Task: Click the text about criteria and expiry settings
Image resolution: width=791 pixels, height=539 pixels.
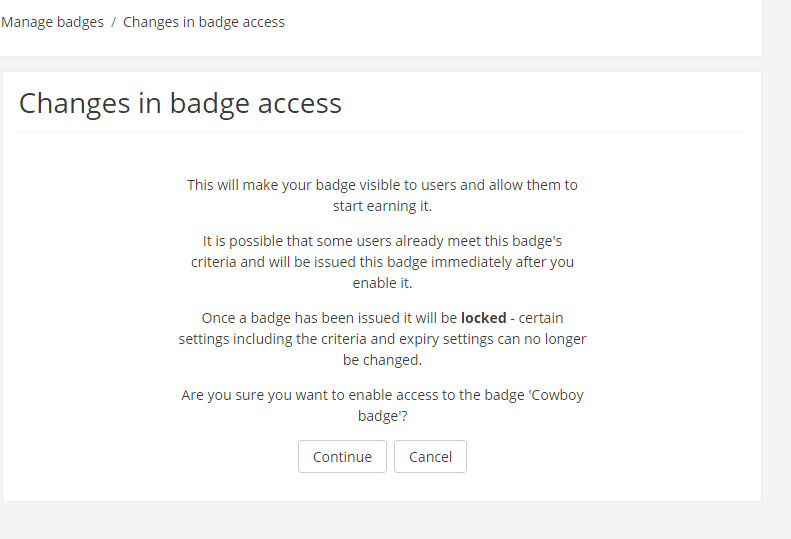Action: [x=382, y=339]
